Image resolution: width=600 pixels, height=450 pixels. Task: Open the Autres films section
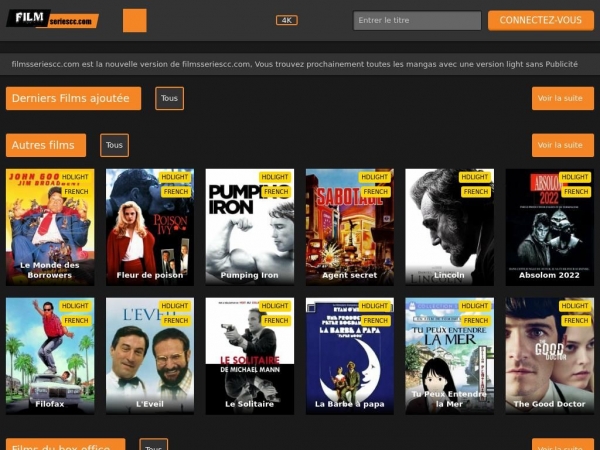(46, 145)
